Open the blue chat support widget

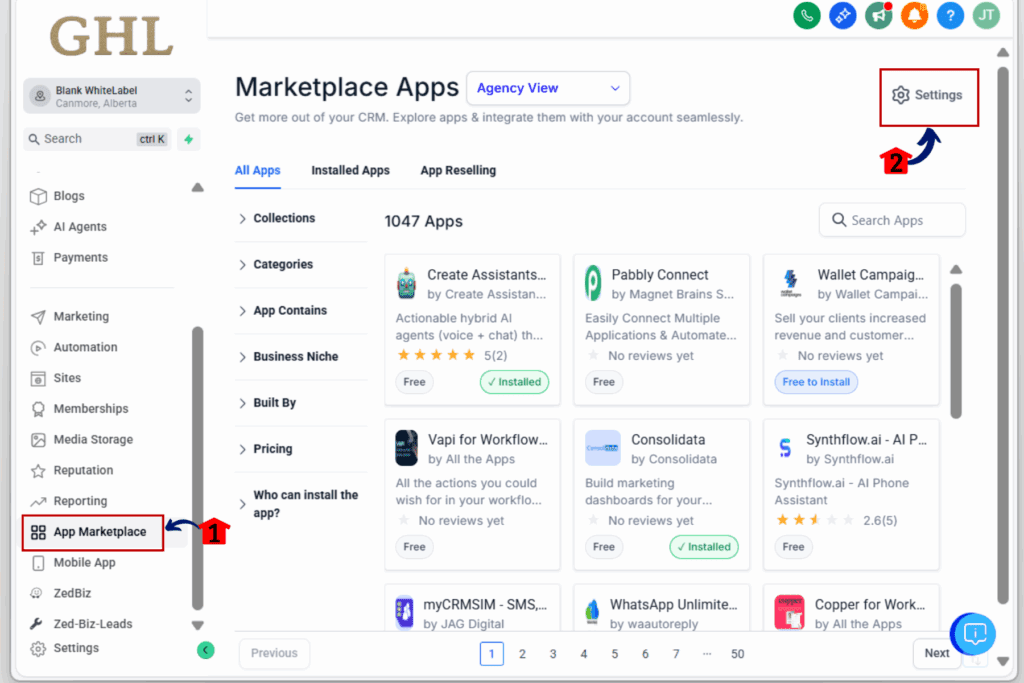pos(973,633)
